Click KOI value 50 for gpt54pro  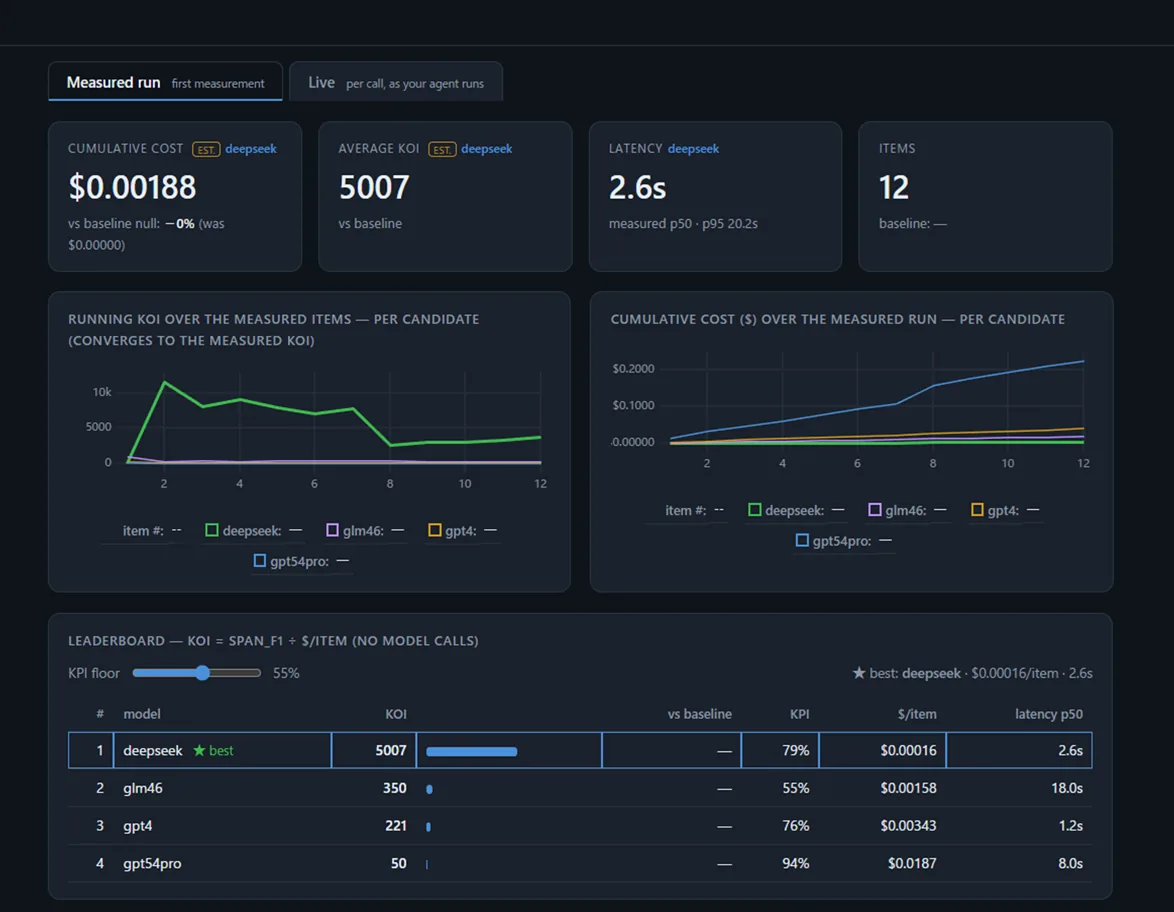click(399, 863)
